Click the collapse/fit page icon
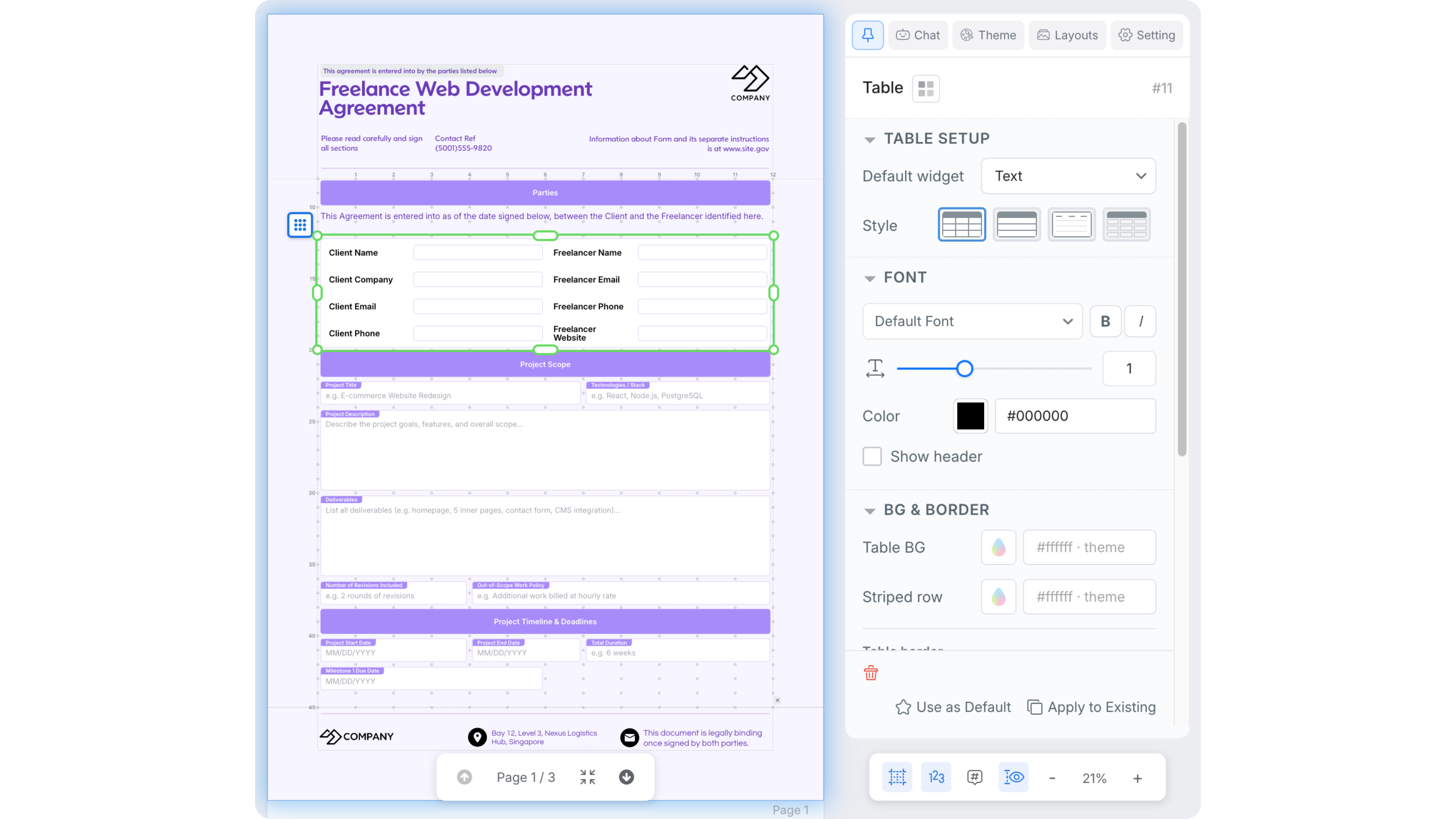The width and height of the screenshot is (1456, 819). pyautogui.click(x=587, y=777)
